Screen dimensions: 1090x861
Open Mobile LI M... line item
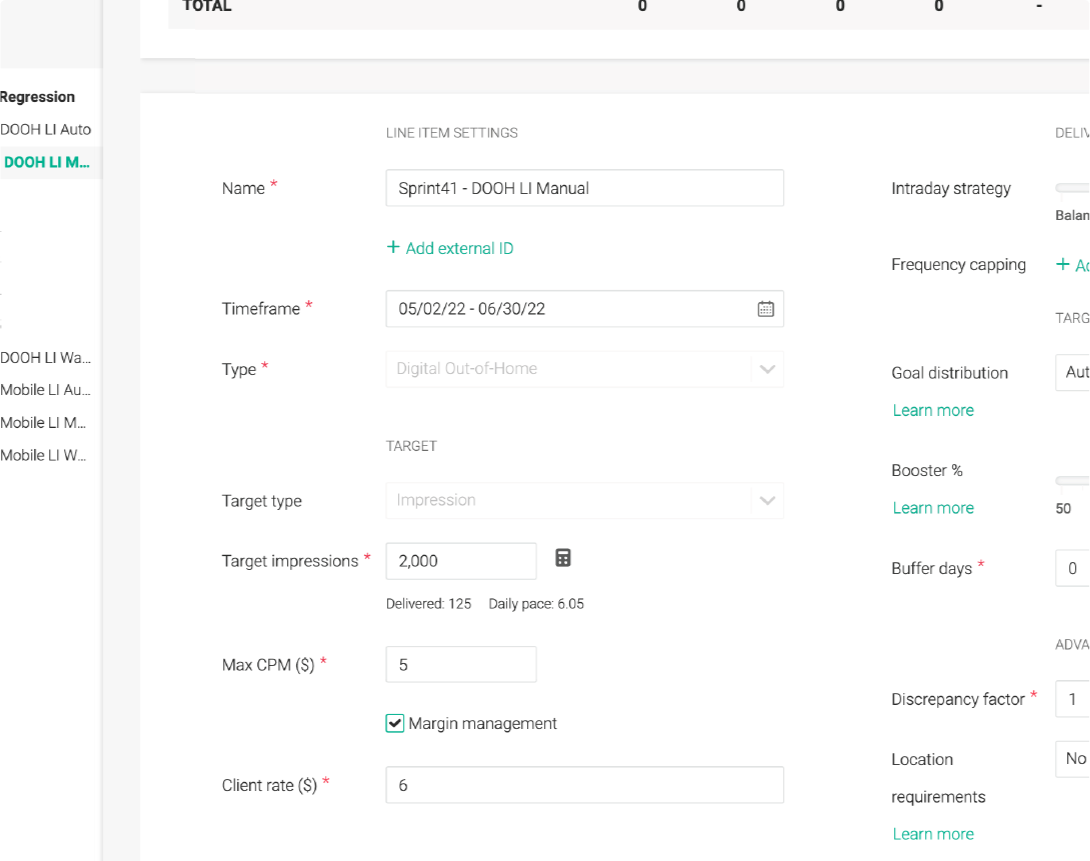pos(43,423)
